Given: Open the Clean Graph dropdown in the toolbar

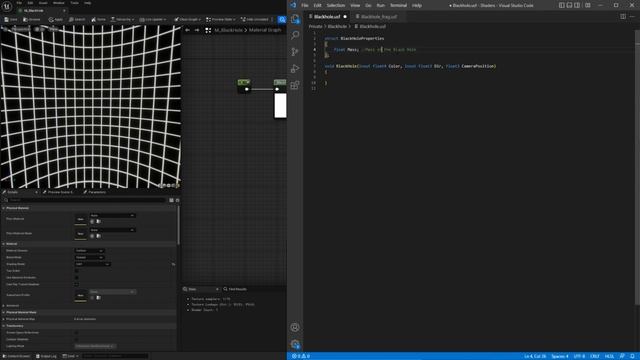Looking at the screenshot, I should pos(188,19).
